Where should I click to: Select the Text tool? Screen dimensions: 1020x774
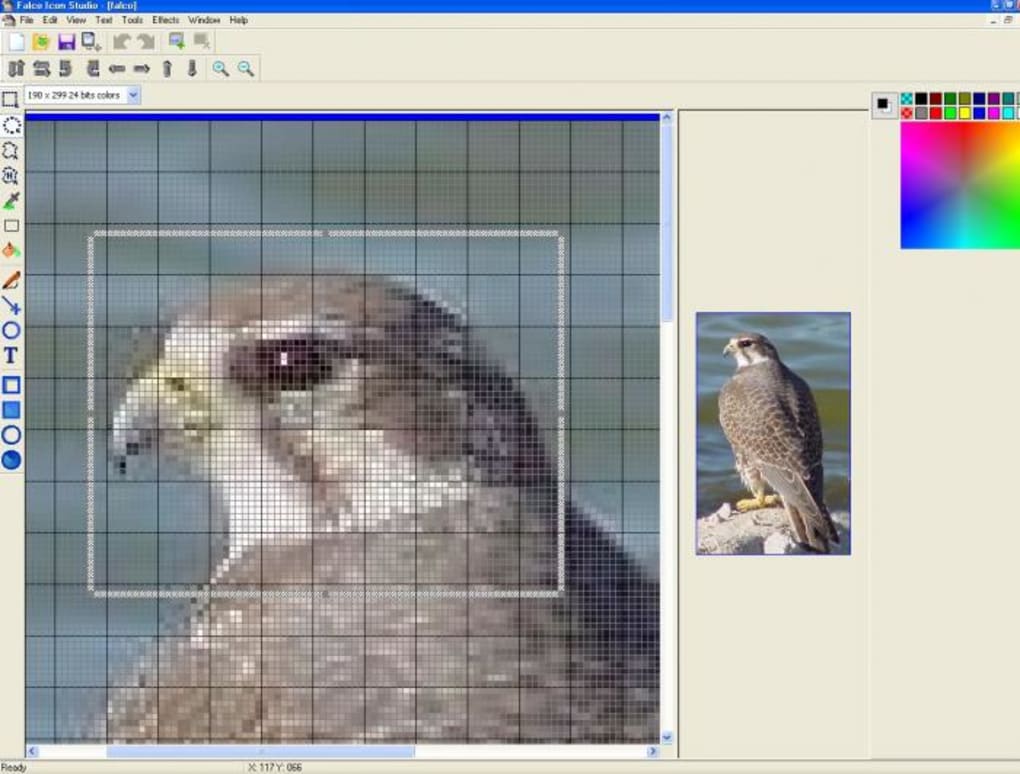click(11, 355)
